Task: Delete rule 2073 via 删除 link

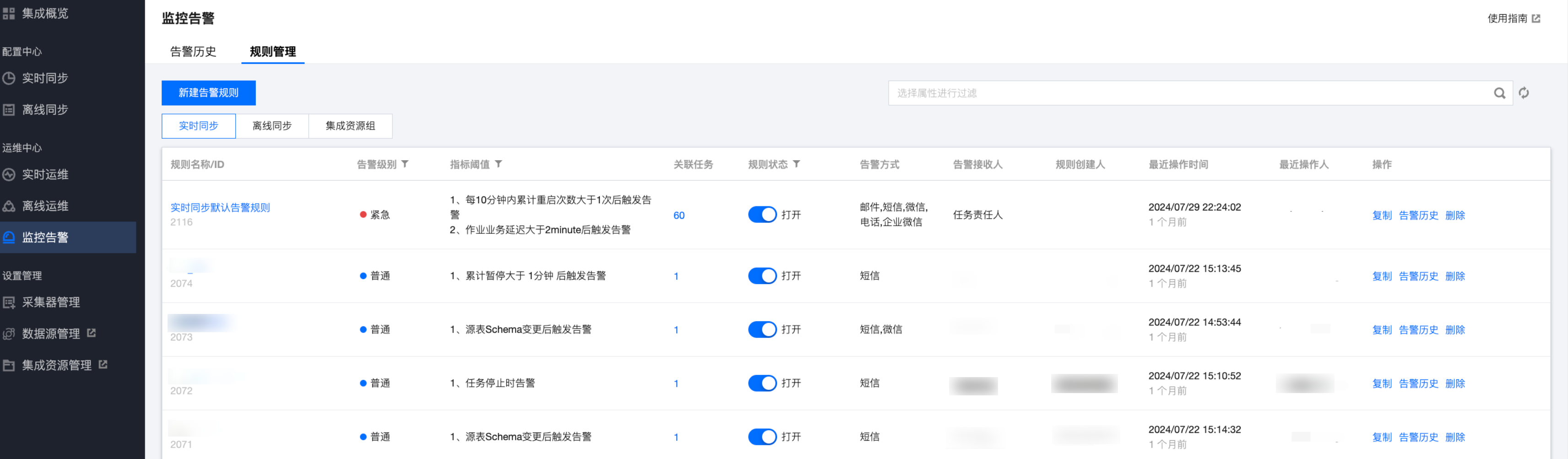Action: pos(1455,330)
